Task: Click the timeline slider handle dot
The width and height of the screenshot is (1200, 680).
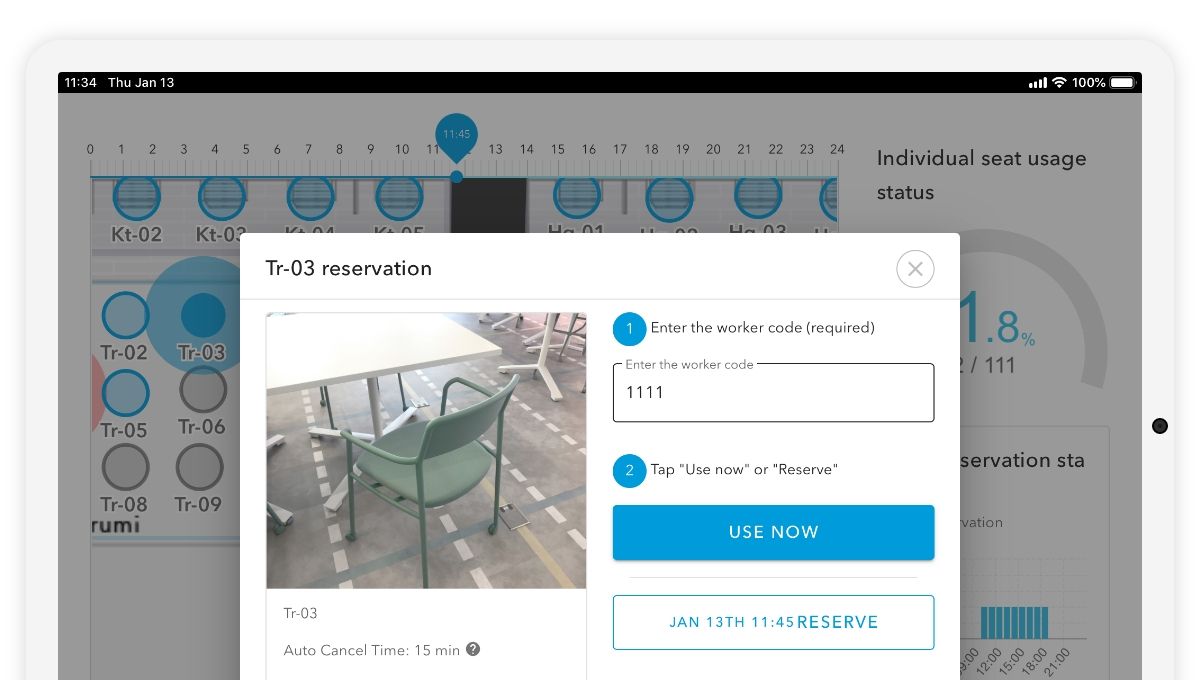Action: pos(456,177)
